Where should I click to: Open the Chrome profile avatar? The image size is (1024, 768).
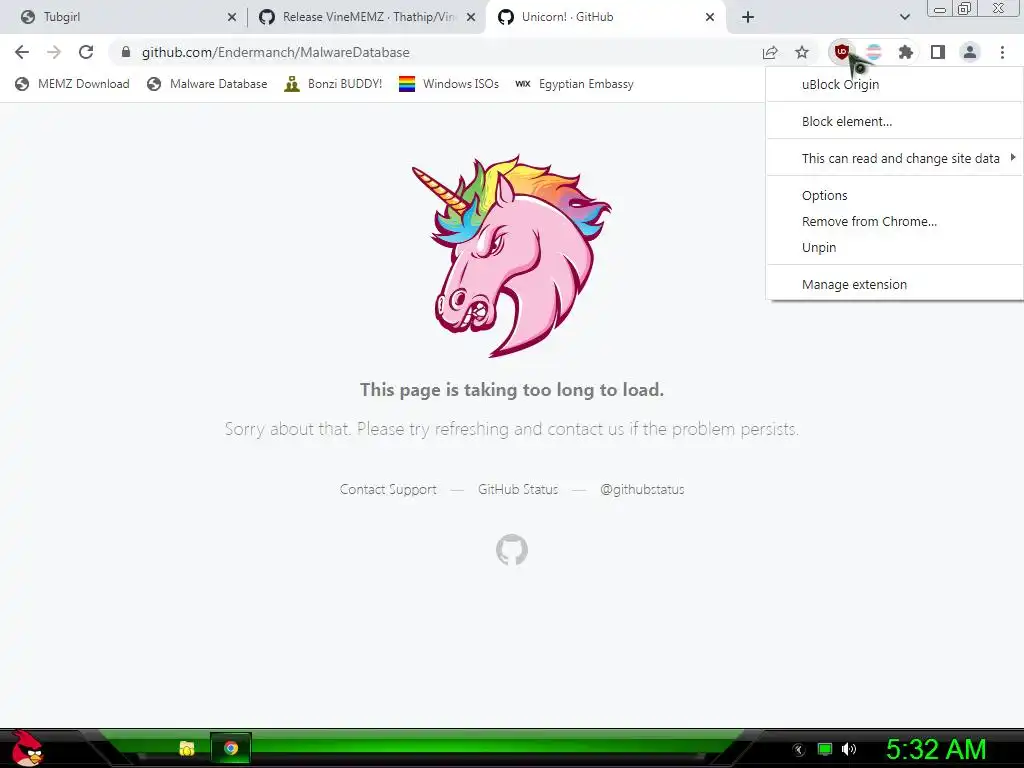[970, 52]
